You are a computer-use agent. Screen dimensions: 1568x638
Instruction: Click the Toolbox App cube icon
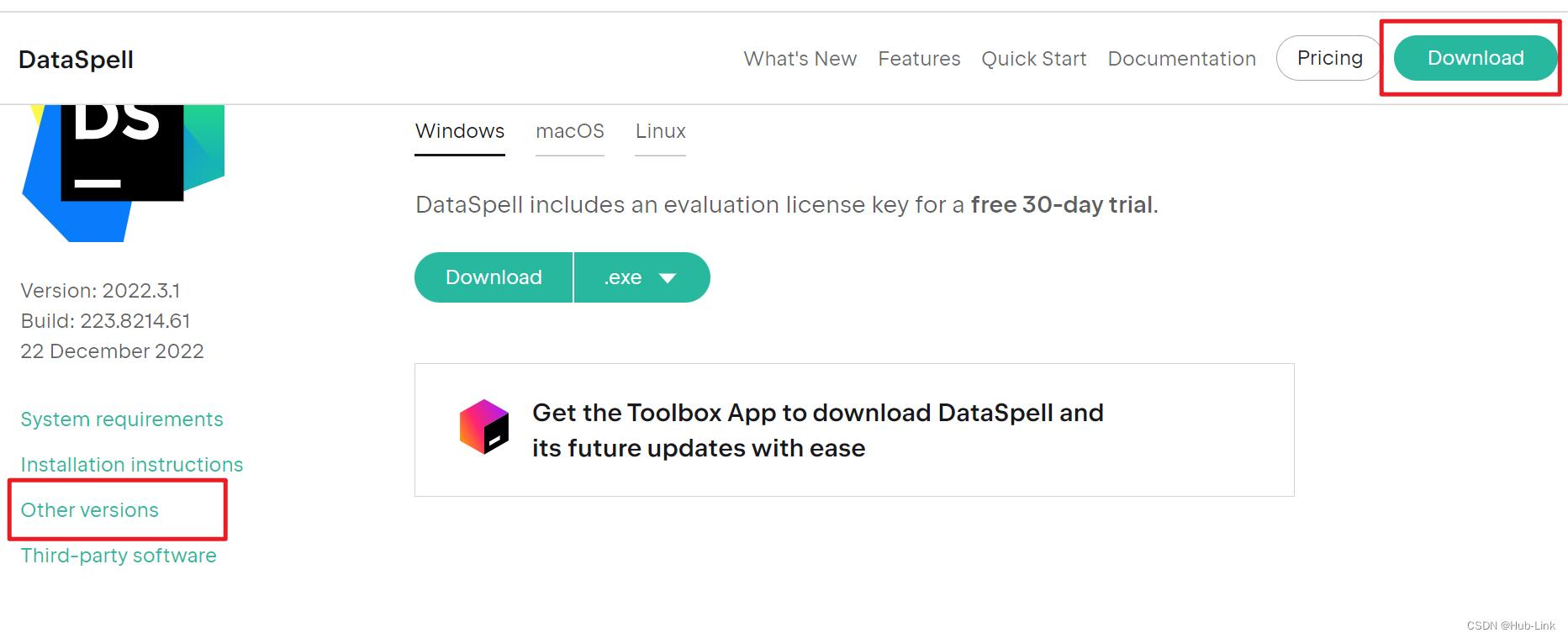coord(484,427)
